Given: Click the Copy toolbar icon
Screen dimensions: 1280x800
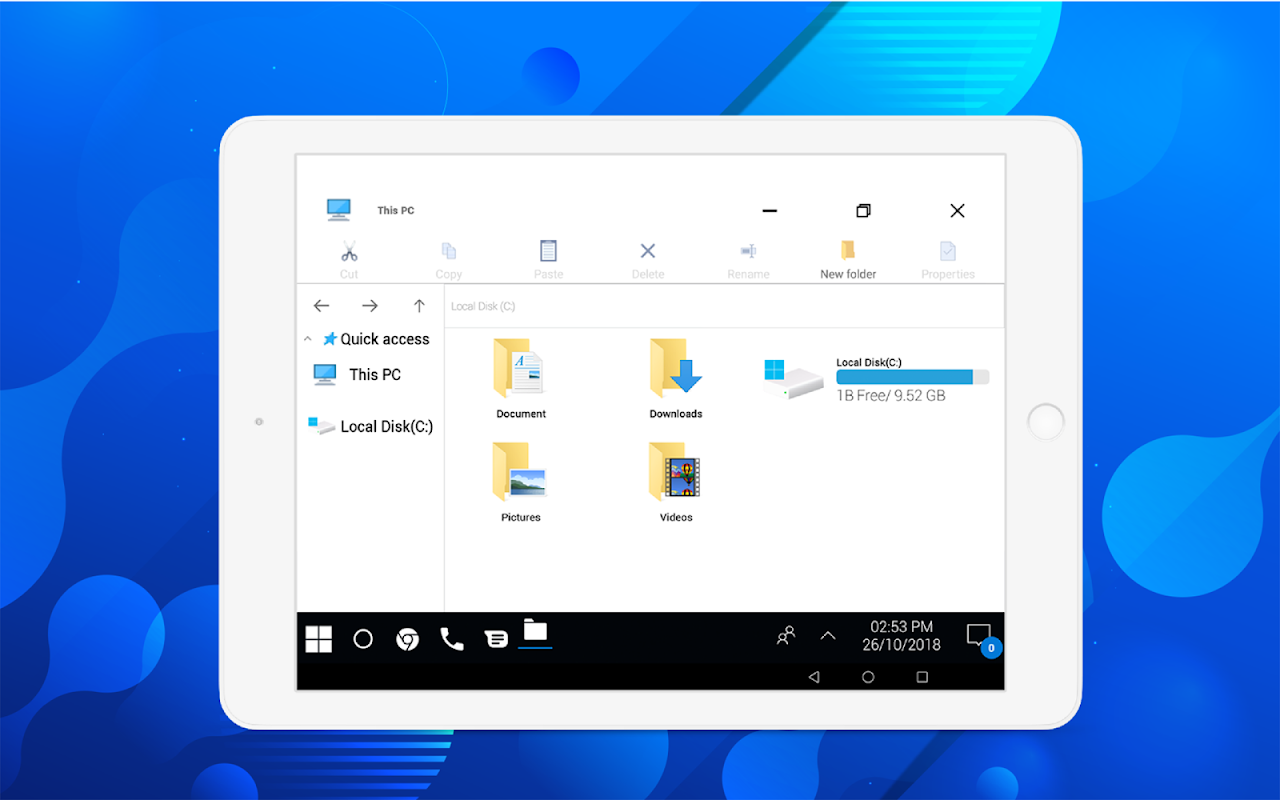Looking at the screenshot, I should point(449,251).
